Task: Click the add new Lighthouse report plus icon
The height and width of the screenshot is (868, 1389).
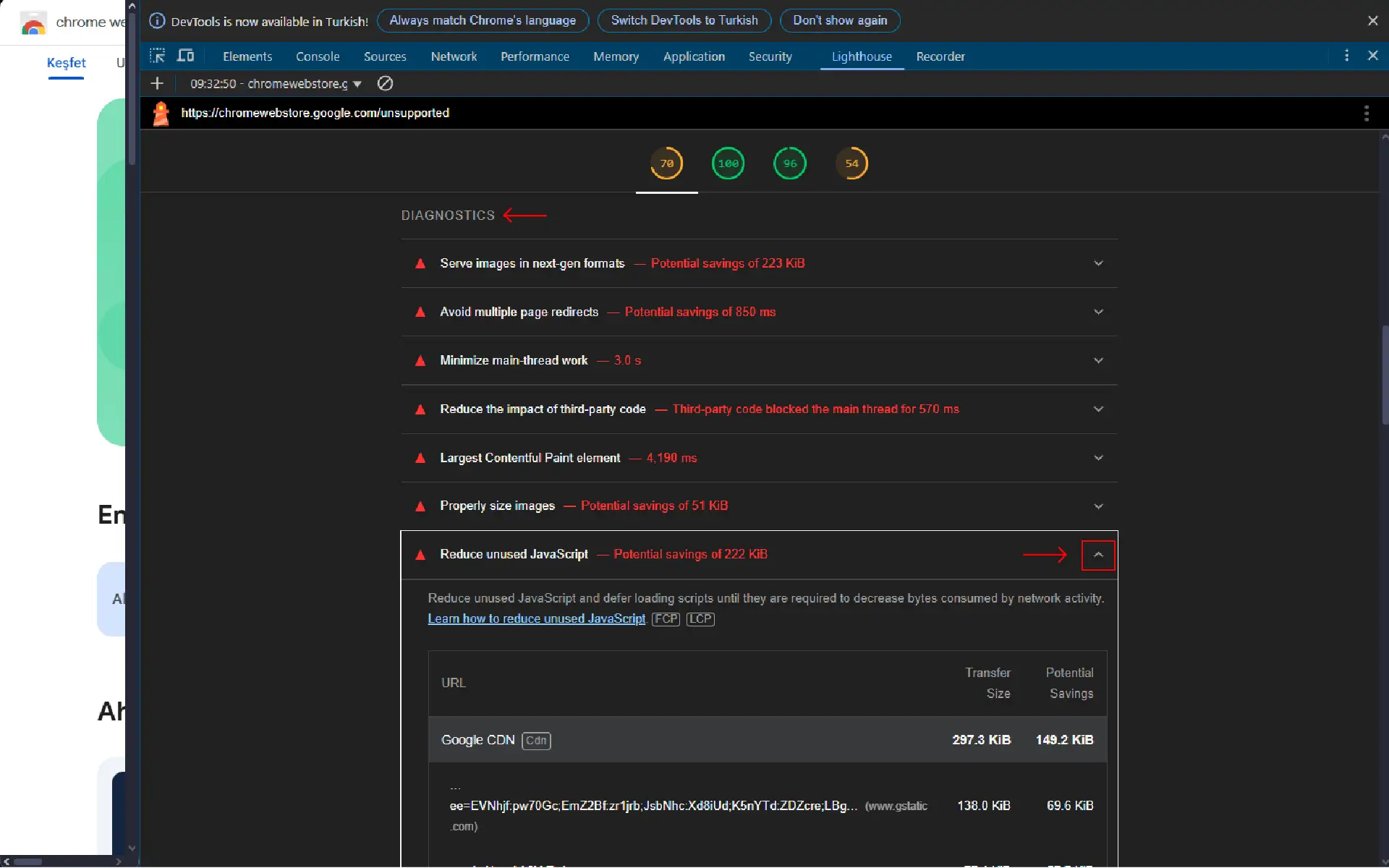Action: (157, 84)
